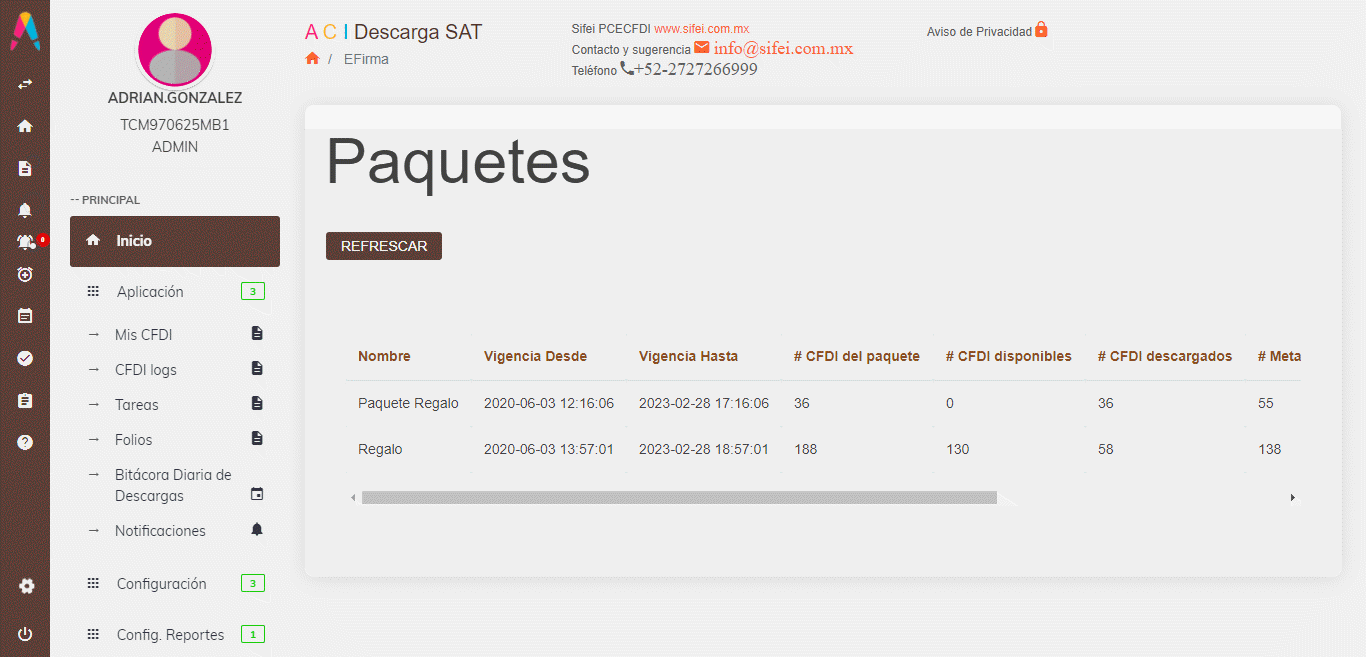Click the document icon beside Folios
Viewport: 1366px width, 657px height.
pyautogui.click(x=257, y=438)
